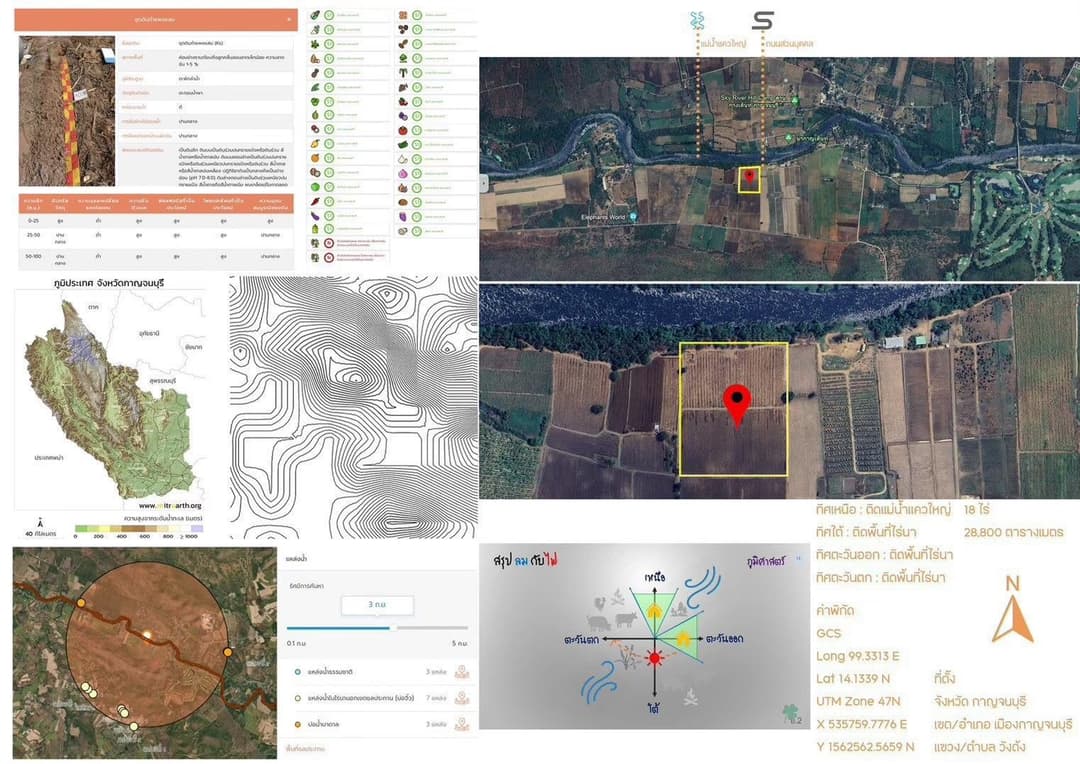
Task: Click the 'X 535759.7776 E' value
Action: tap(861, 724)
